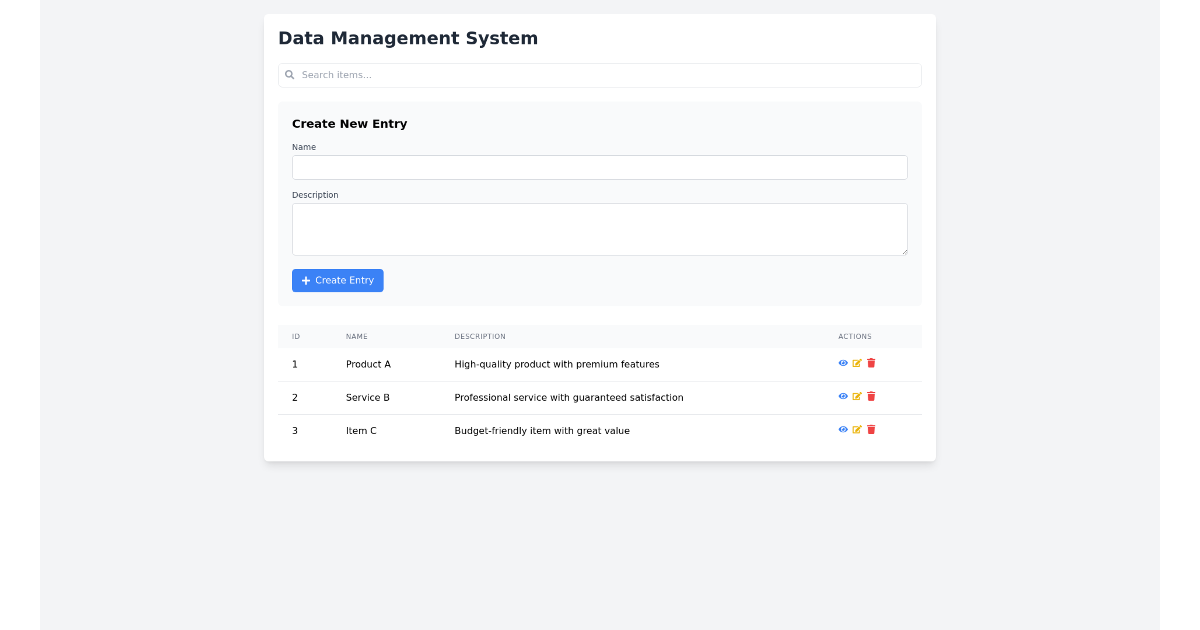Select the Service B name cell
The width and height of the screenshot is (1200, 630).
coord(368,398)
